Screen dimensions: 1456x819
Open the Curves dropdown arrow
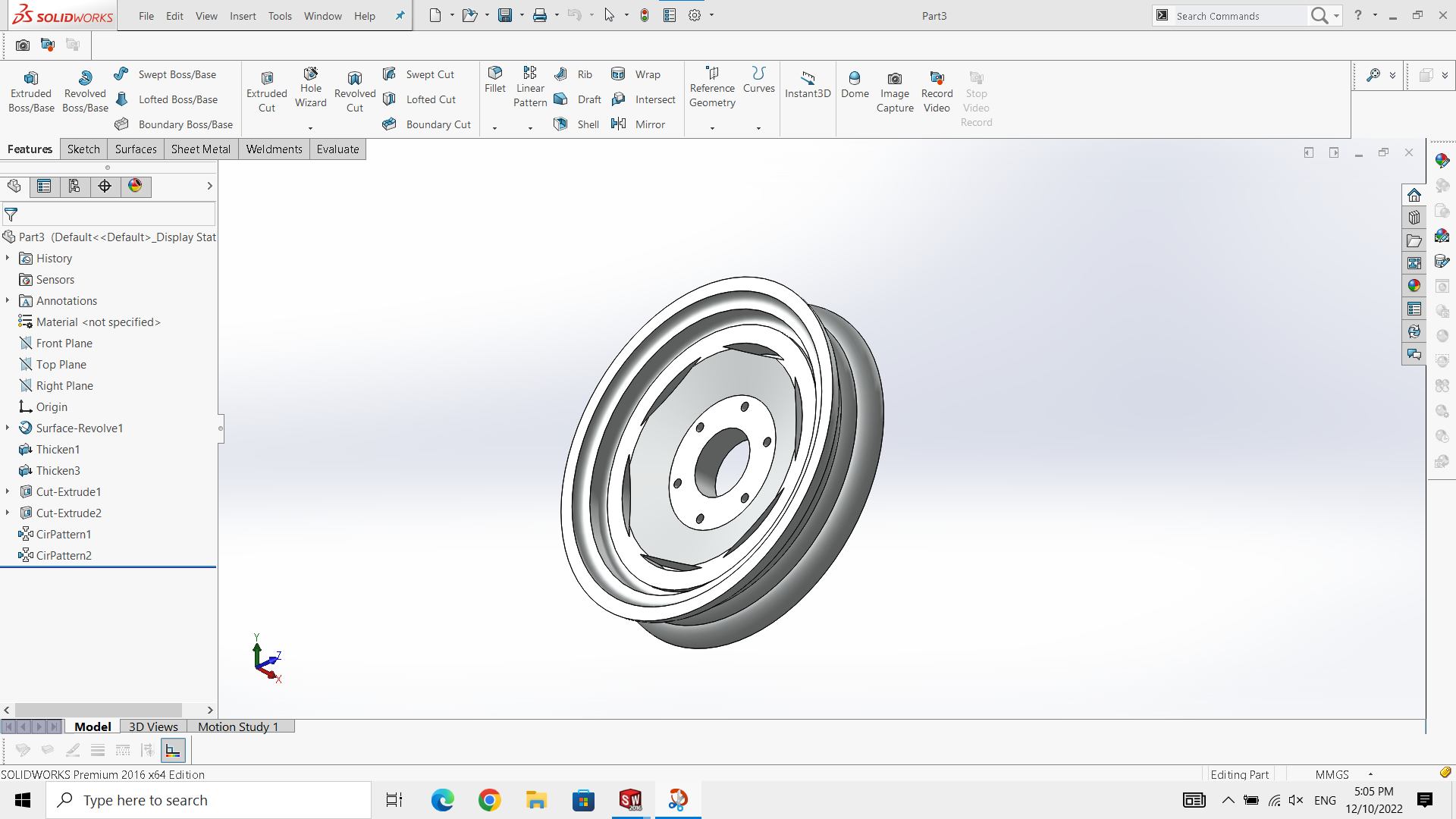(x=758, y=128)
